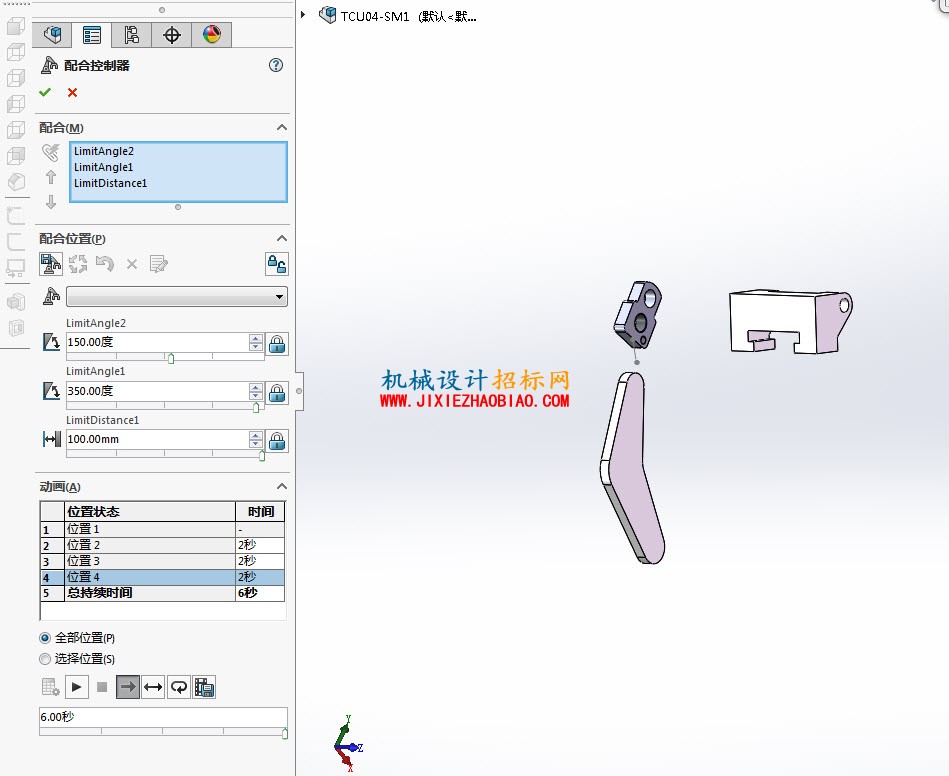
Task: Play the animation
Action: pos(76,687)
